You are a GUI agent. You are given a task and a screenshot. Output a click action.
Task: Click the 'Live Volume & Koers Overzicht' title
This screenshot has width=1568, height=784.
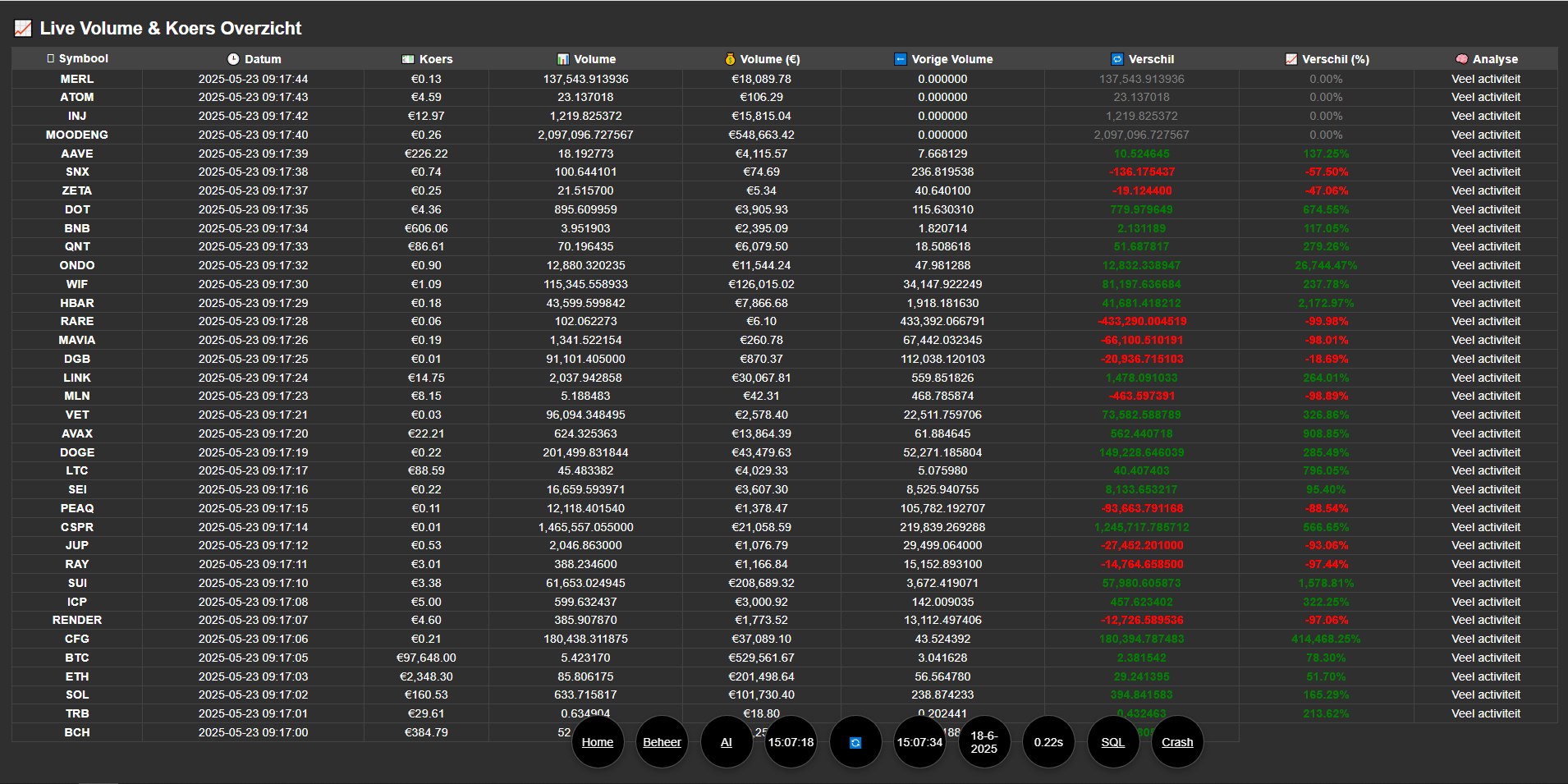click(x=171, y=29)
